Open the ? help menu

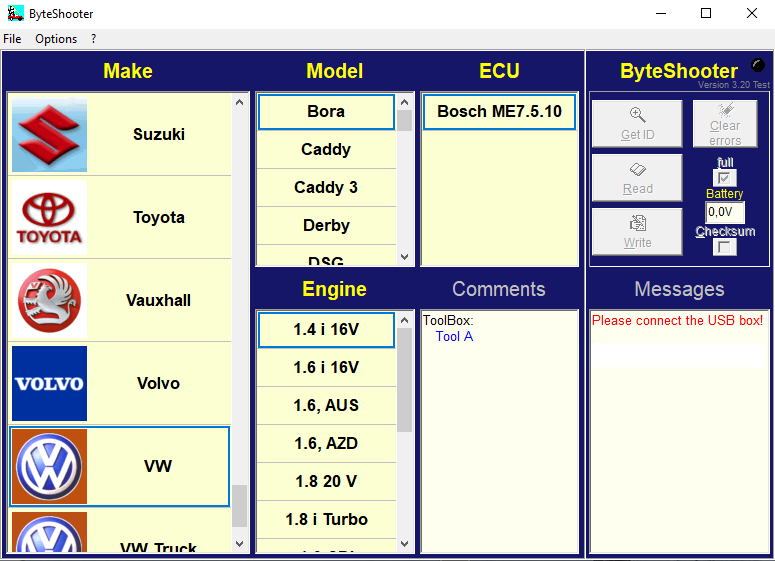coord(93,39)
